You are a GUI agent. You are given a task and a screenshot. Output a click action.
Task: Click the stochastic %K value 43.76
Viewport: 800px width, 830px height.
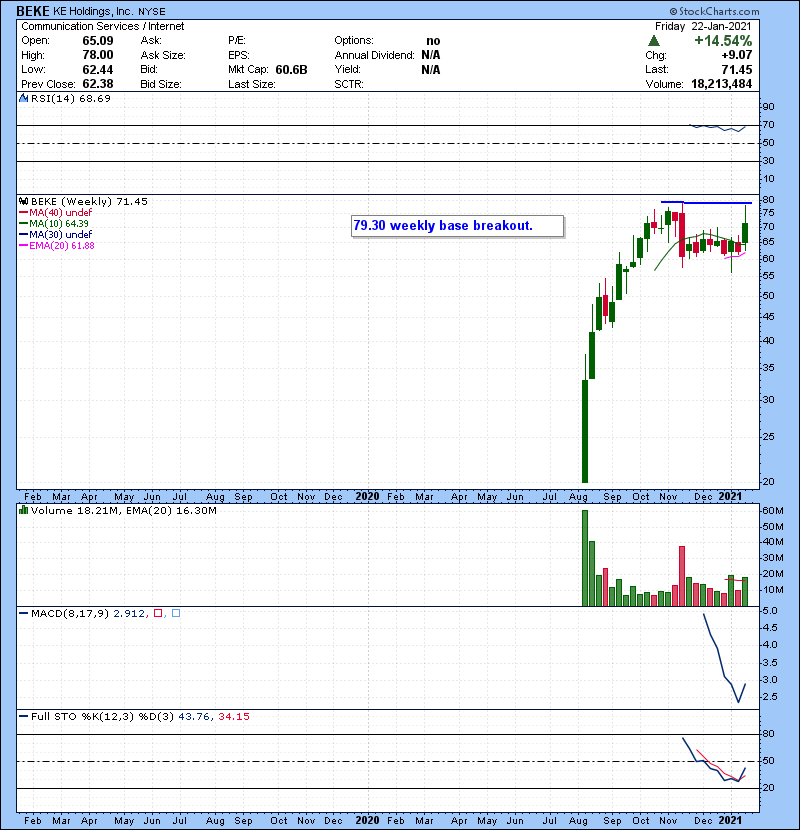pos(194,717)
